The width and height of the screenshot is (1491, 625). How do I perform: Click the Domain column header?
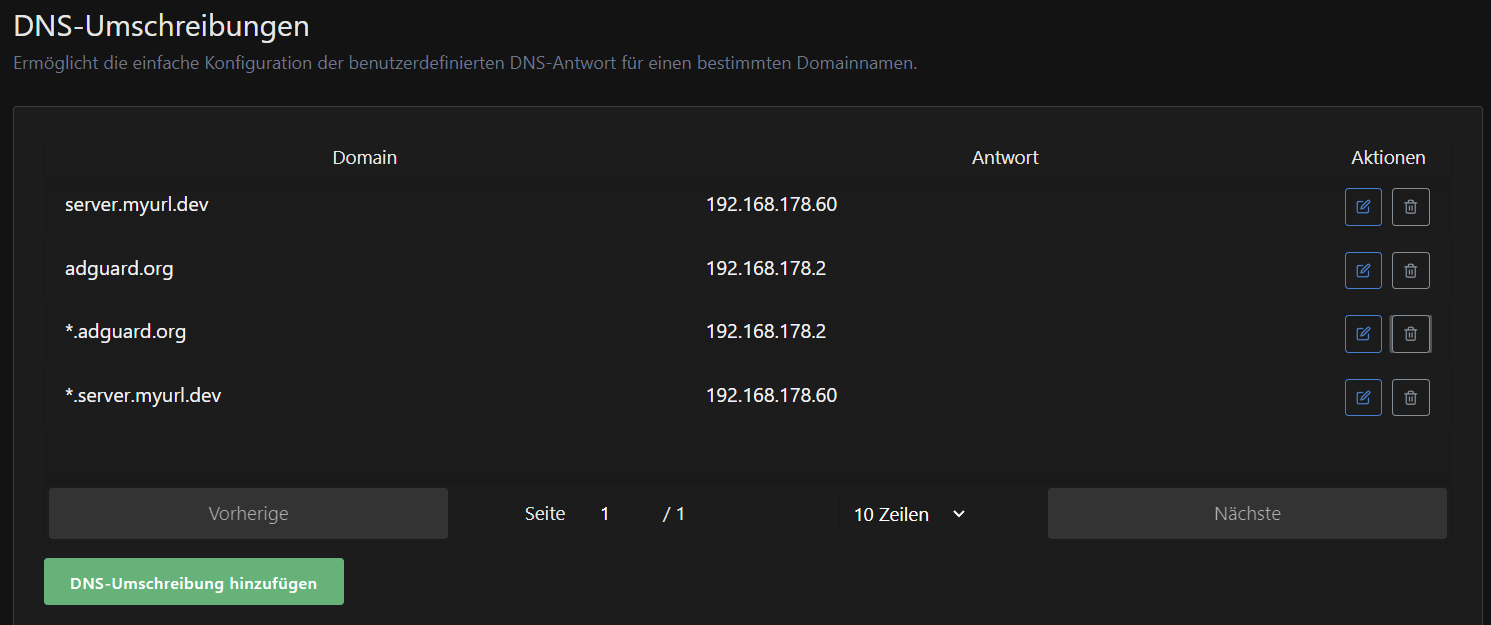(364, 158)
